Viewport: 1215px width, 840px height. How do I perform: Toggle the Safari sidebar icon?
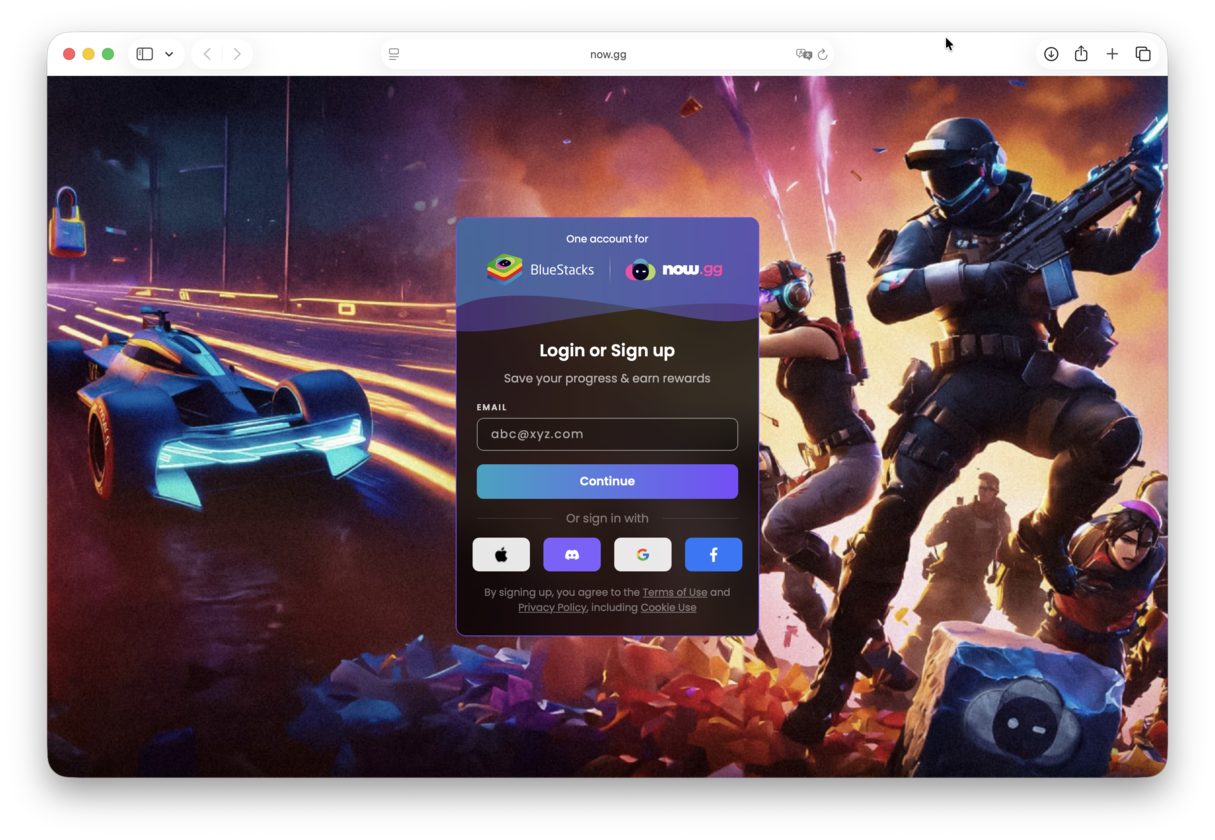pyautogui.click(x=145, y=54)
